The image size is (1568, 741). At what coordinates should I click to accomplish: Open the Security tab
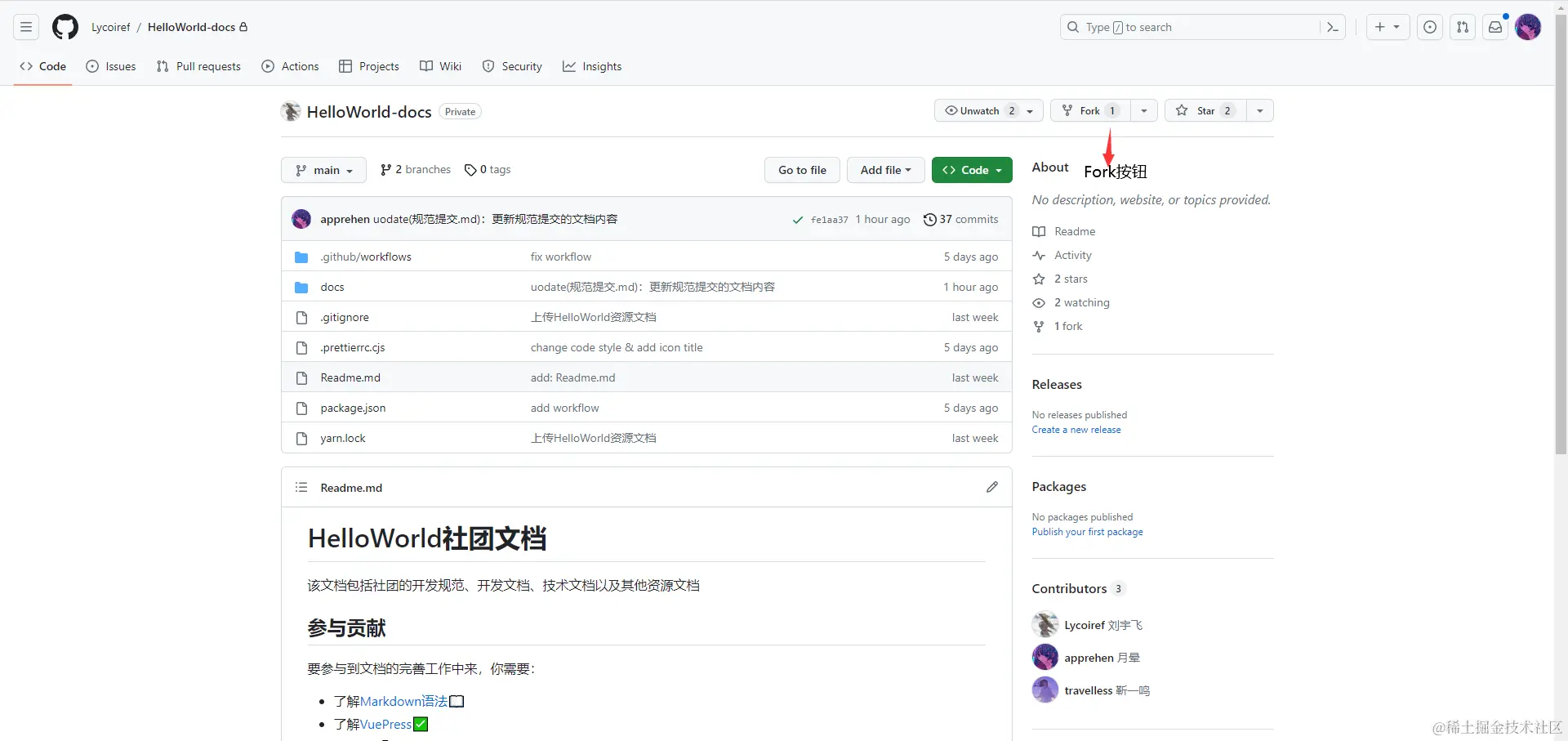pyautogui.click(x=512, y=66)
